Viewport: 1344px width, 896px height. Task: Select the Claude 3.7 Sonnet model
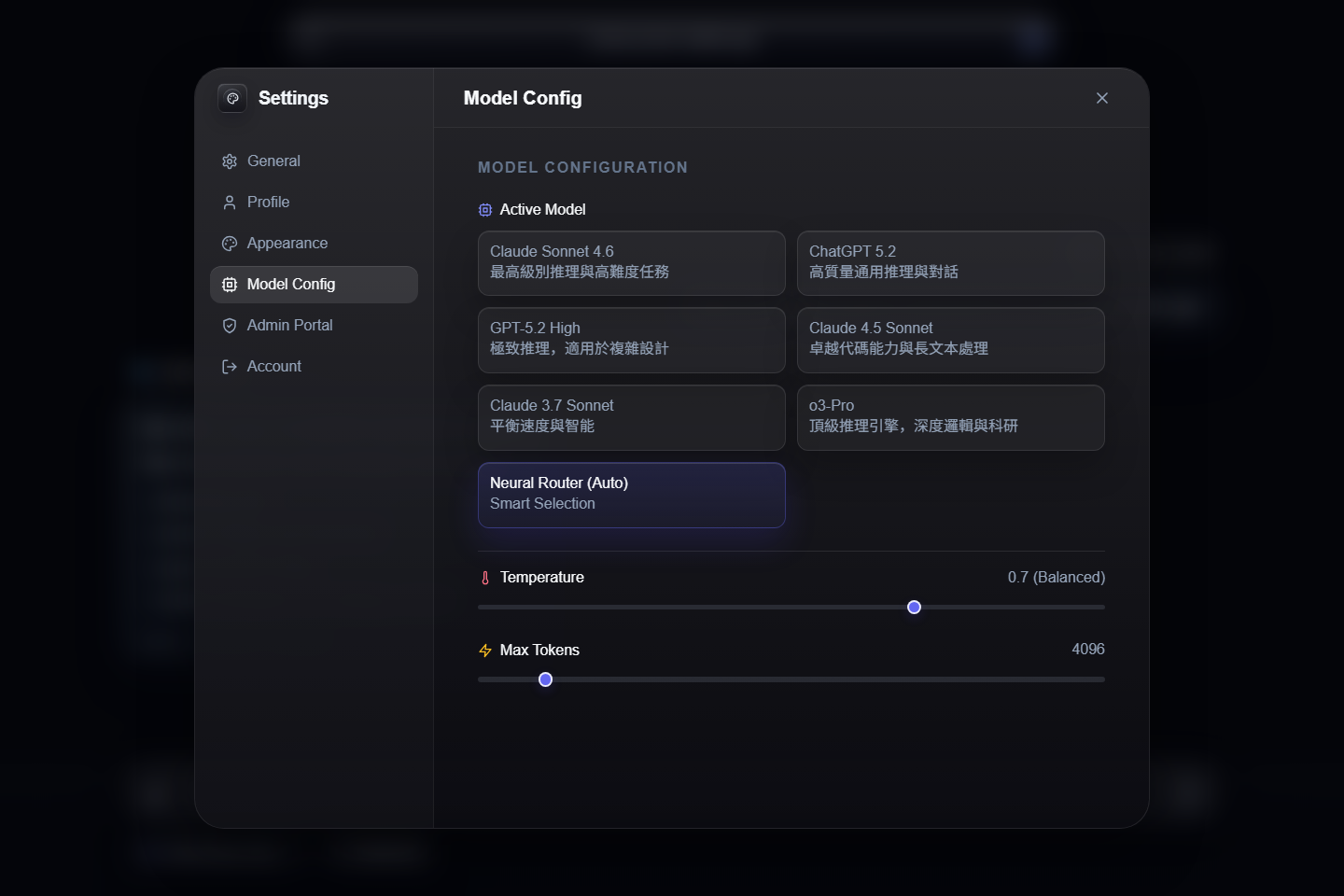[x=632, y=418]
